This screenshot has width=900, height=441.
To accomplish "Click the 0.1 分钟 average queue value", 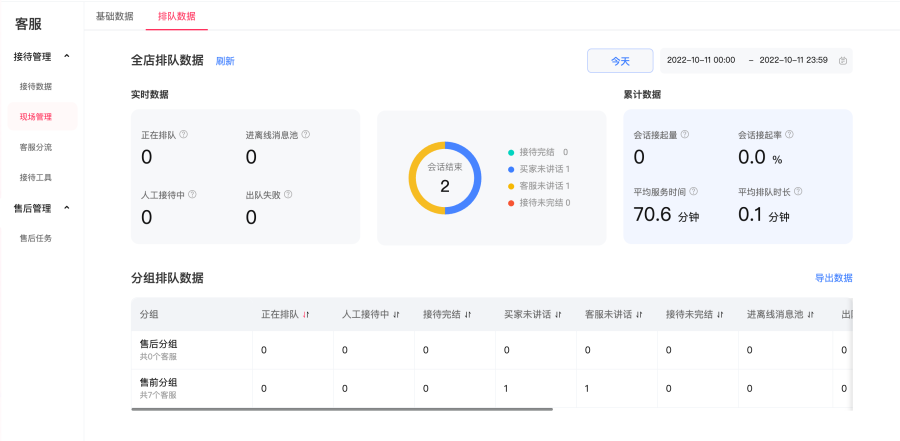I will pos(764,215).
